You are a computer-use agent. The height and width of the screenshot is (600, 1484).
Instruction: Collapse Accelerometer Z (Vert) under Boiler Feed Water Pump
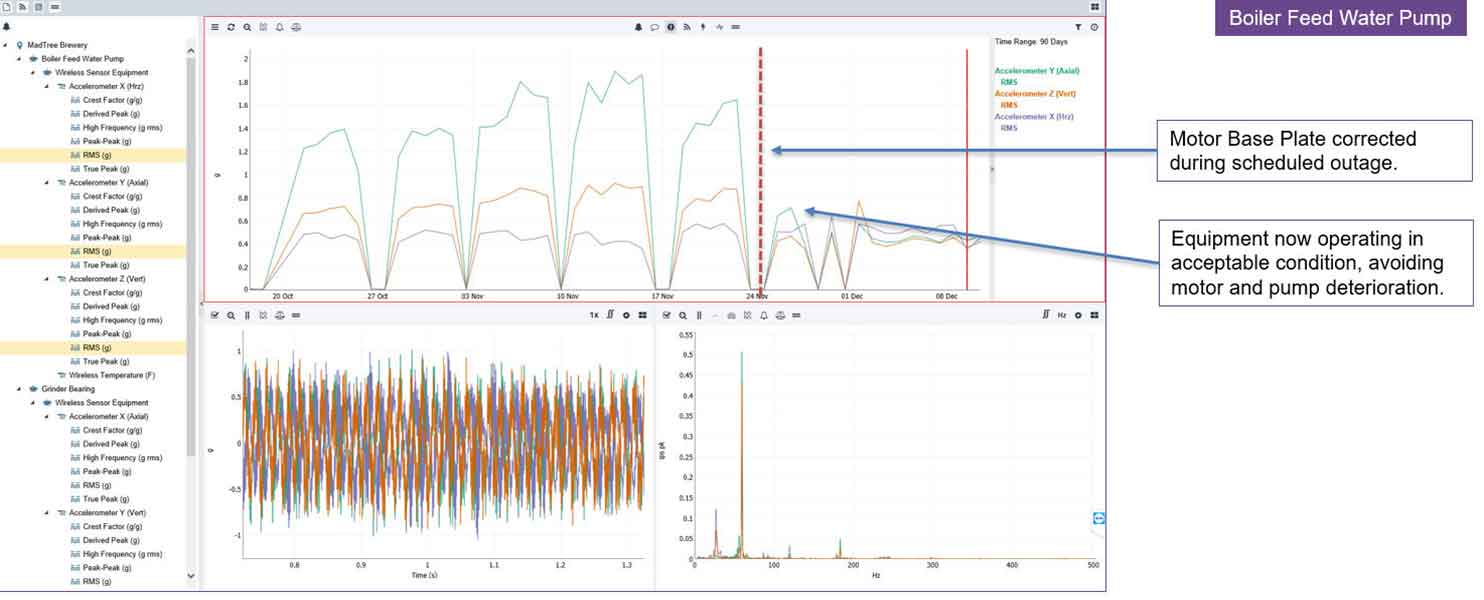tap(47, 279)
